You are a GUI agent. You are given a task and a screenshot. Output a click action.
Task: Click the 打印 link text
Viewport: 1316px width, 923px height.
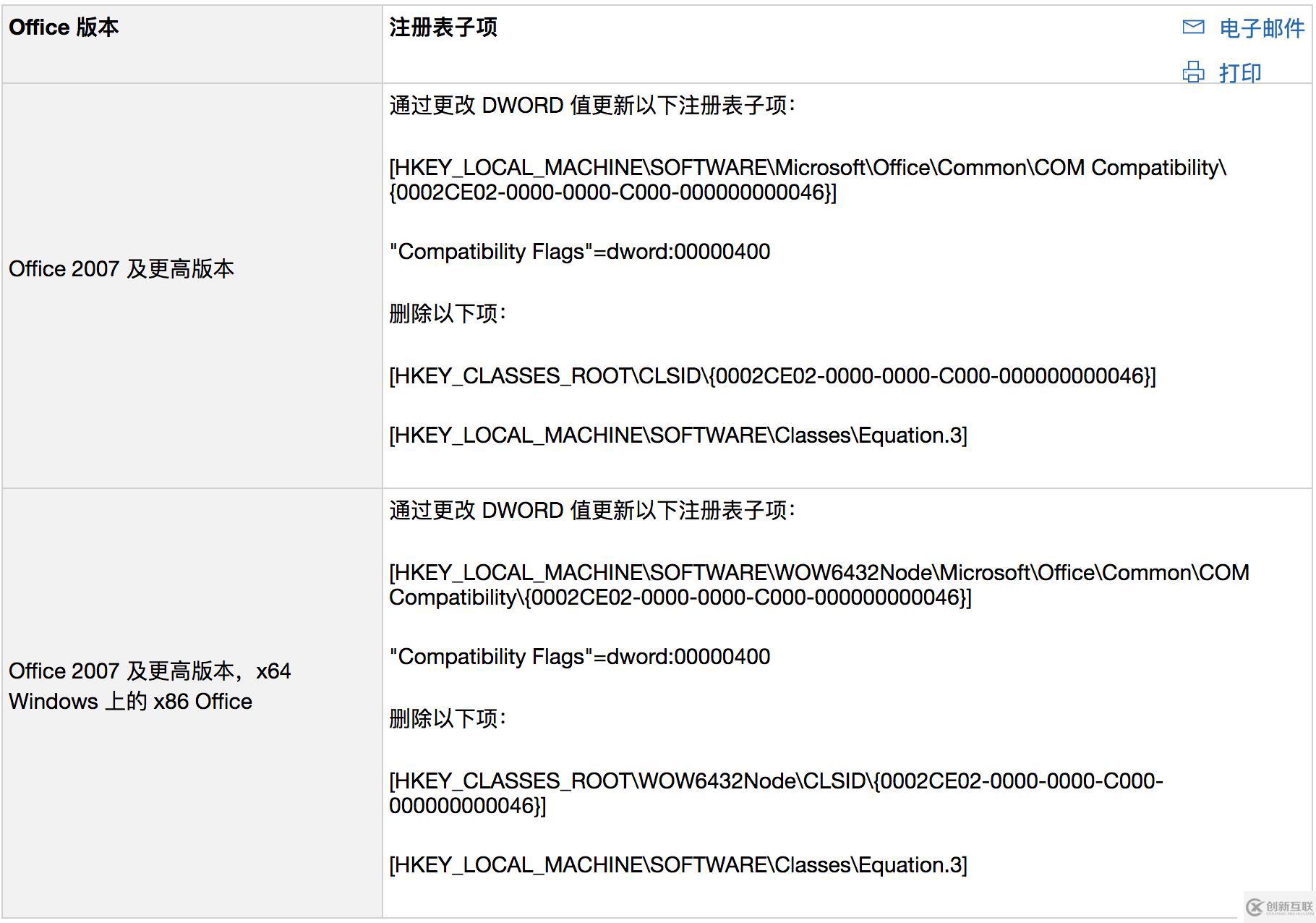1239,73
